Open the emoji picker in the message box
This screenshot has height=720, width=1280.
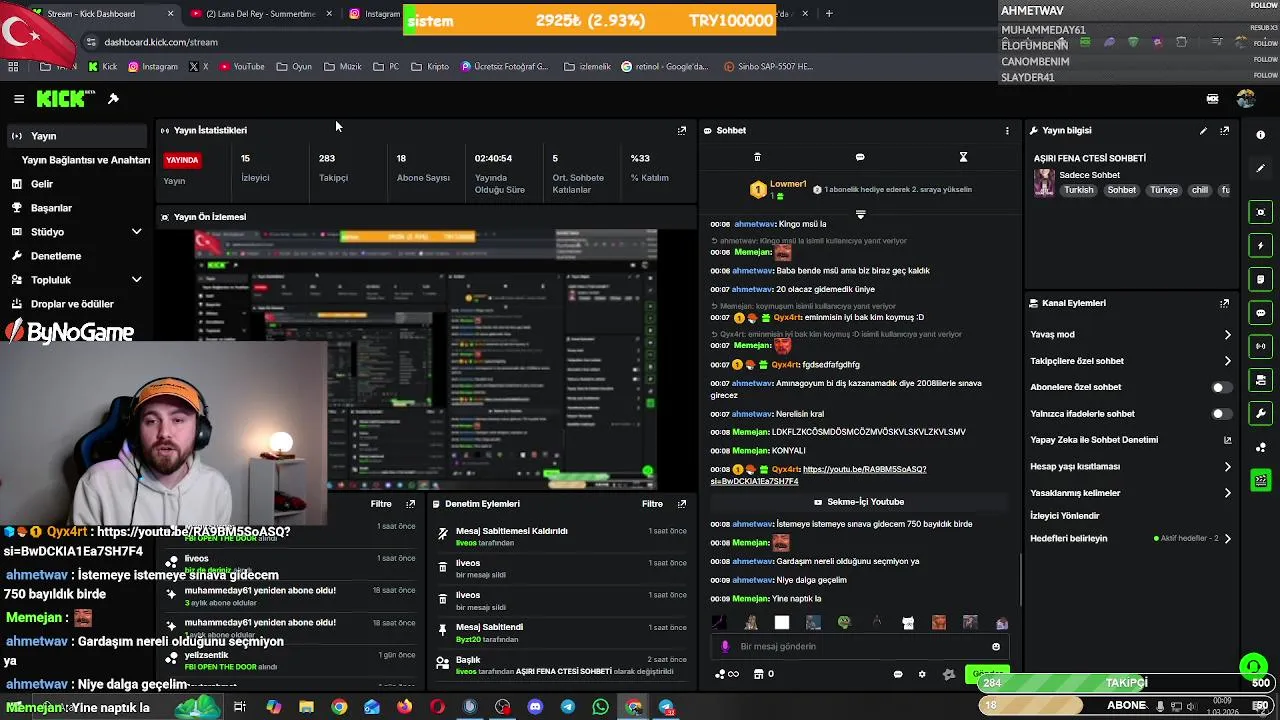[x=996, y=646]
